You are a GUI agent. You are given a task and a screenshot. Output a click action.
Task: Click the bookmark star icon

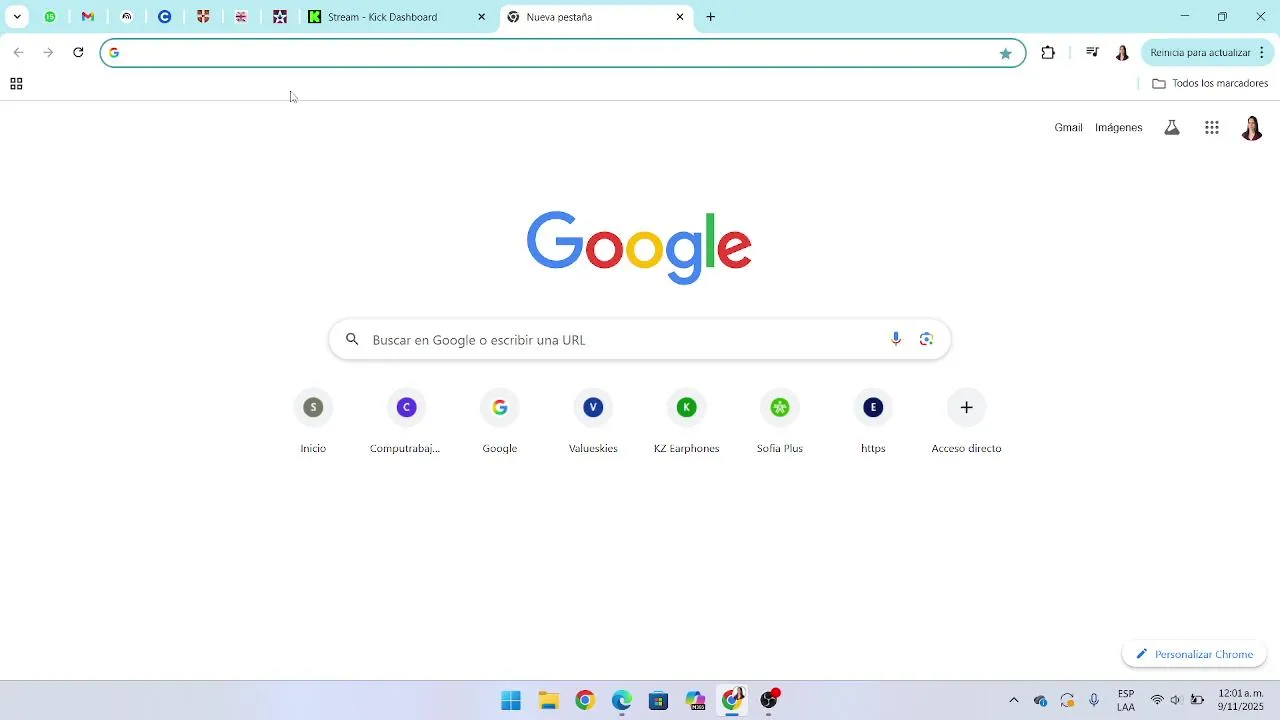click(x=1005, y=53)
